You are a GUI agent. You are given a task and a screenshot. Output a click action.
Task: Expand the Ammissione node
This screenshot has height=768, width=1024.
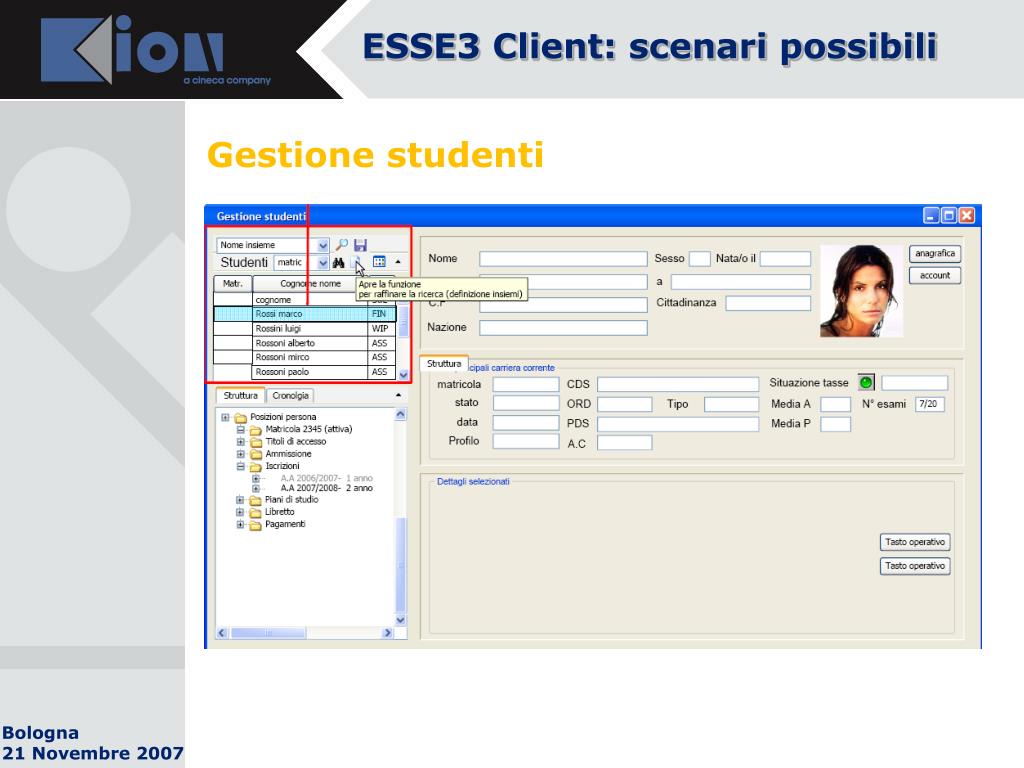[x=240, y=454]
